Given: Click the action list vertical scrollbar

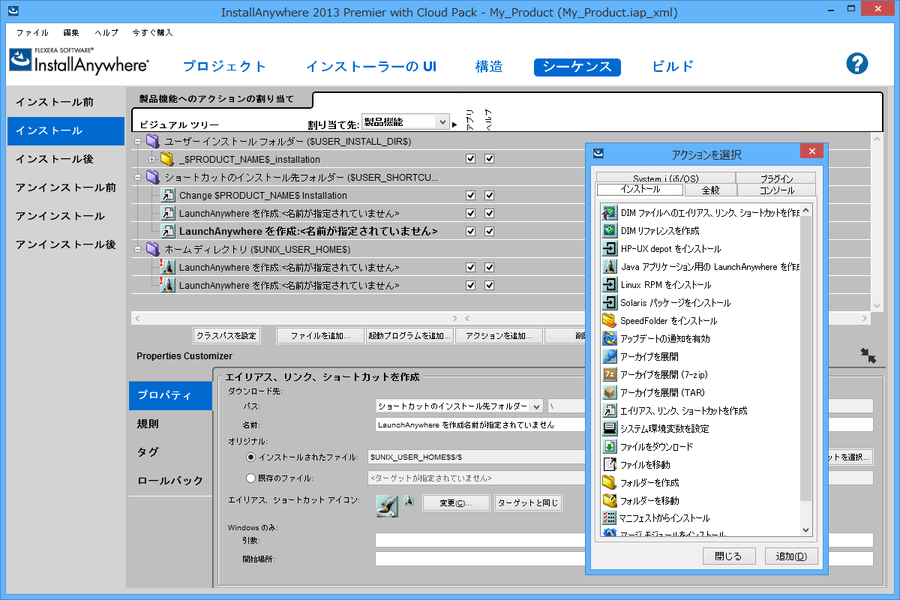Looking at the screenshot, I should tap(806, 370).
